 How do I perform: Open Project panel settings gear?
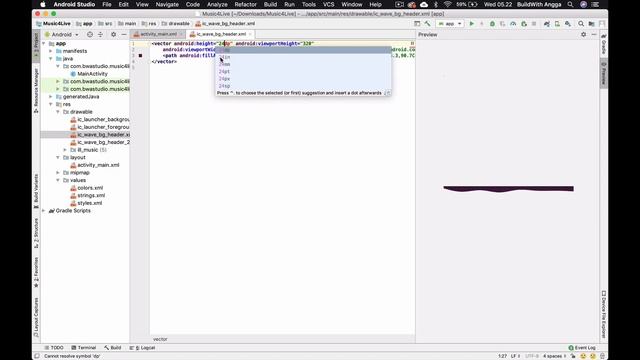113,35
